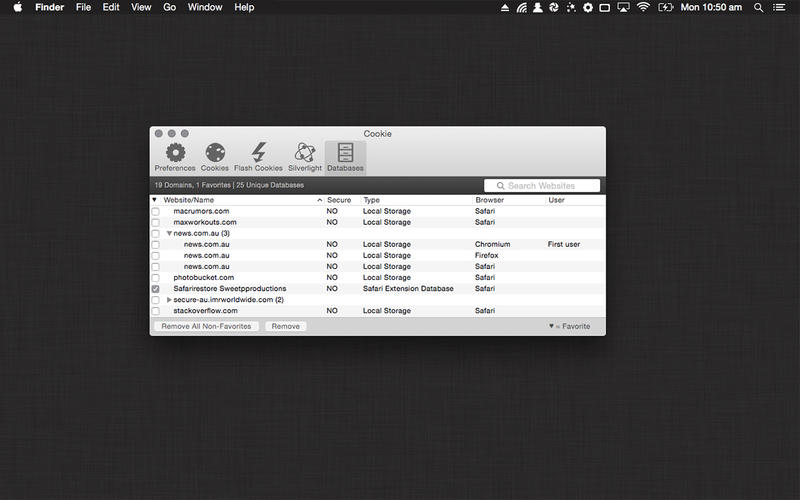Screen dimensions: 800x500
Task: Click the menu bar clock Mon 10:50 am
Action: 711,7
